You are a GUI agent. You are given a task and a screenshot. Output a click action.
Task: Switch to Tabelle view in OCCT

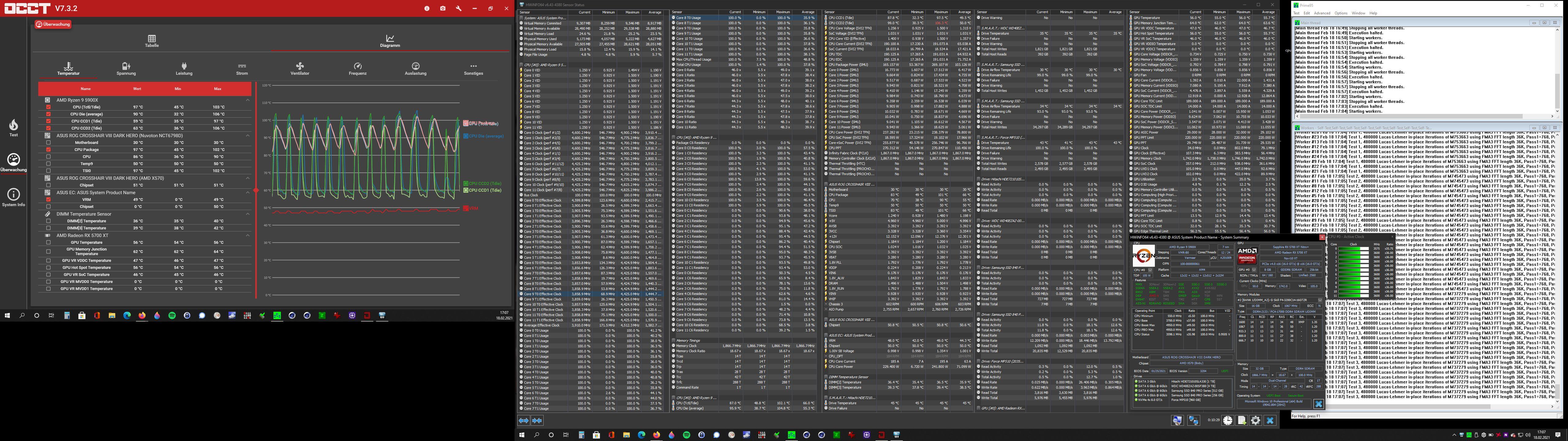coord(152,41)
